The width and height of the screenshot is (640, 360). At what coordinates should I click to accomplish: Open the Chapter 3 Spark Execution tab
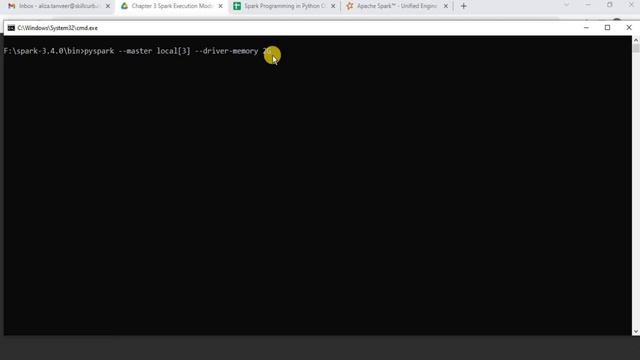171,6
